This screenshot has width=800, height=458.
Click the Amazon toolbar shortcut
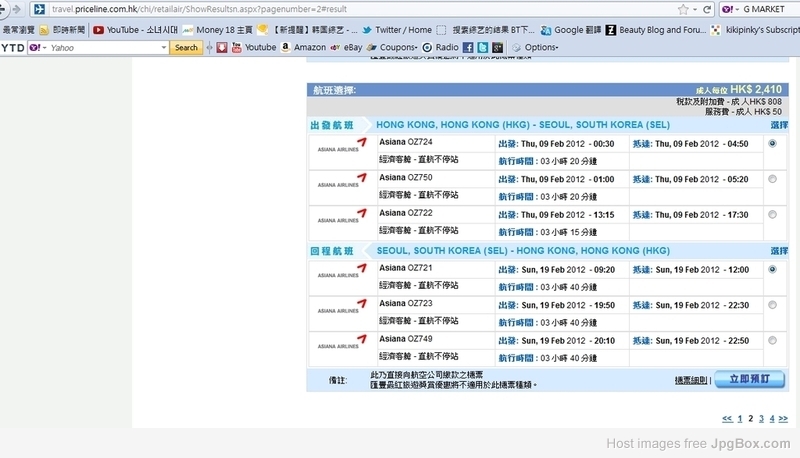(303, 47)
